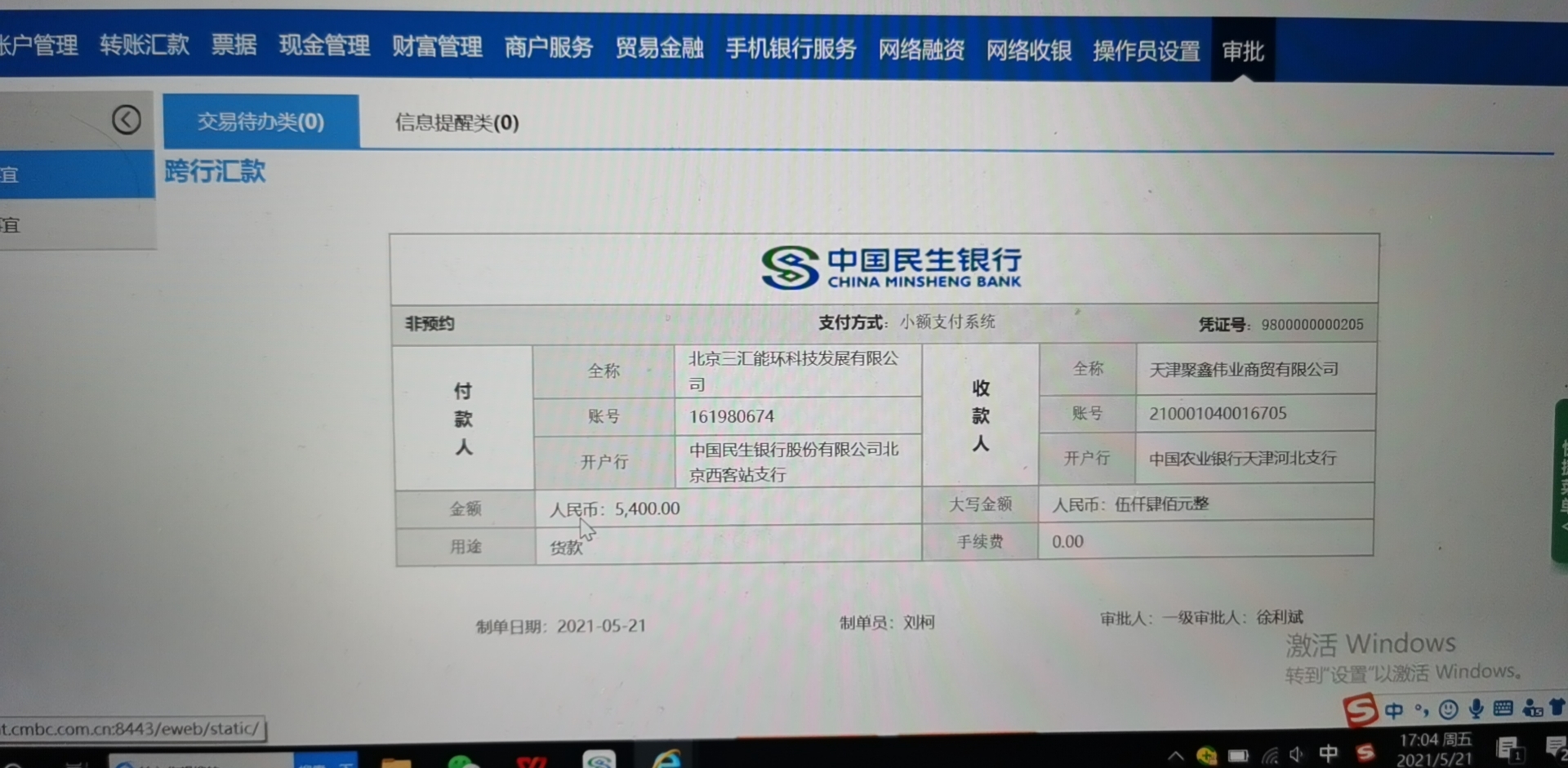Click payer bank 中国民生银行股份有限公司北京西客站支行
Image resolution: width=1568 pixels, height=768 pixels.
point(794,462)
